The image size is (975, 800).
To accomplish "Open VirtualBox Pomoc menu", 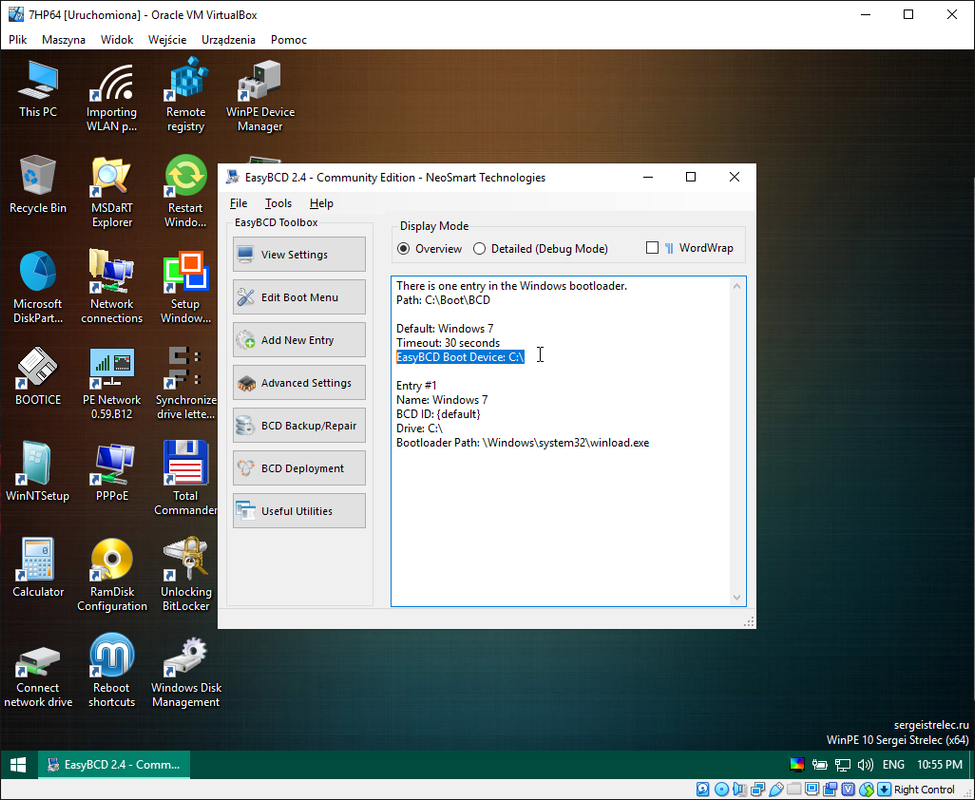I will coord(289,40).
